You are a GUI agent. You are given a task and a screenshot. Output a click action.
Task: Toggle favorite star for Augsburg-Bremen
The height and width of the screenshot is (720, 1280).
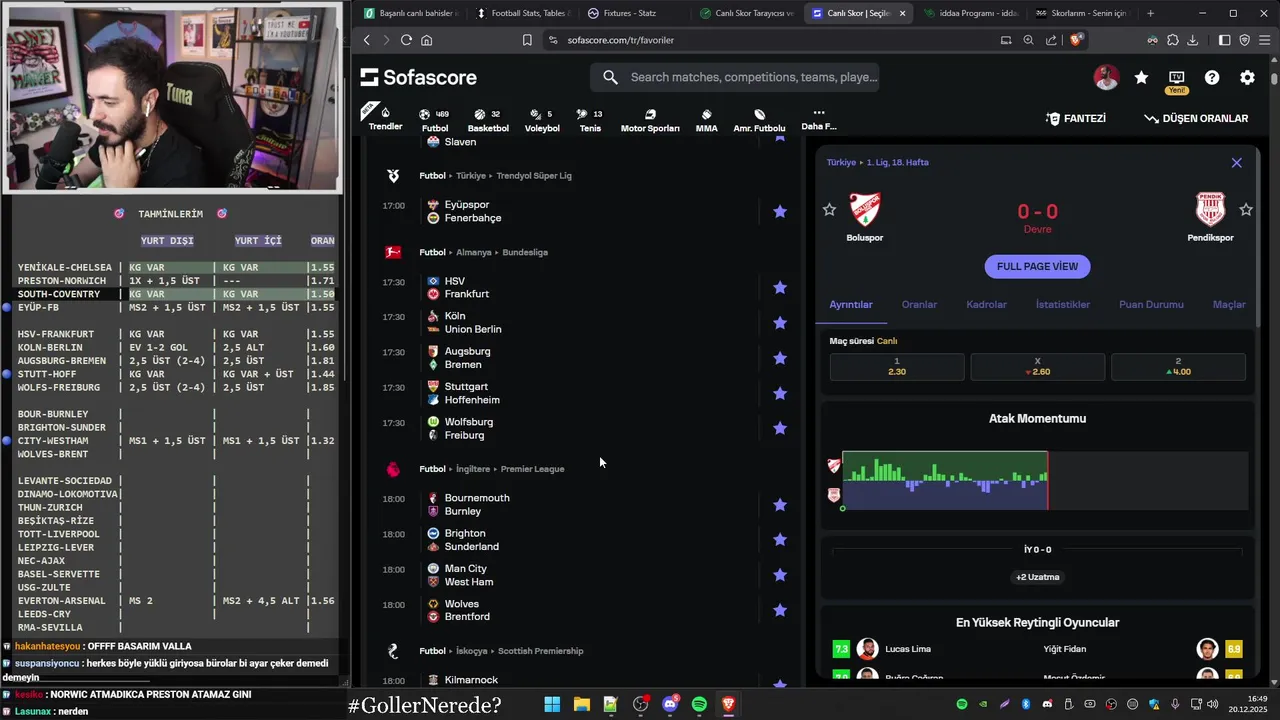point(780,358)
